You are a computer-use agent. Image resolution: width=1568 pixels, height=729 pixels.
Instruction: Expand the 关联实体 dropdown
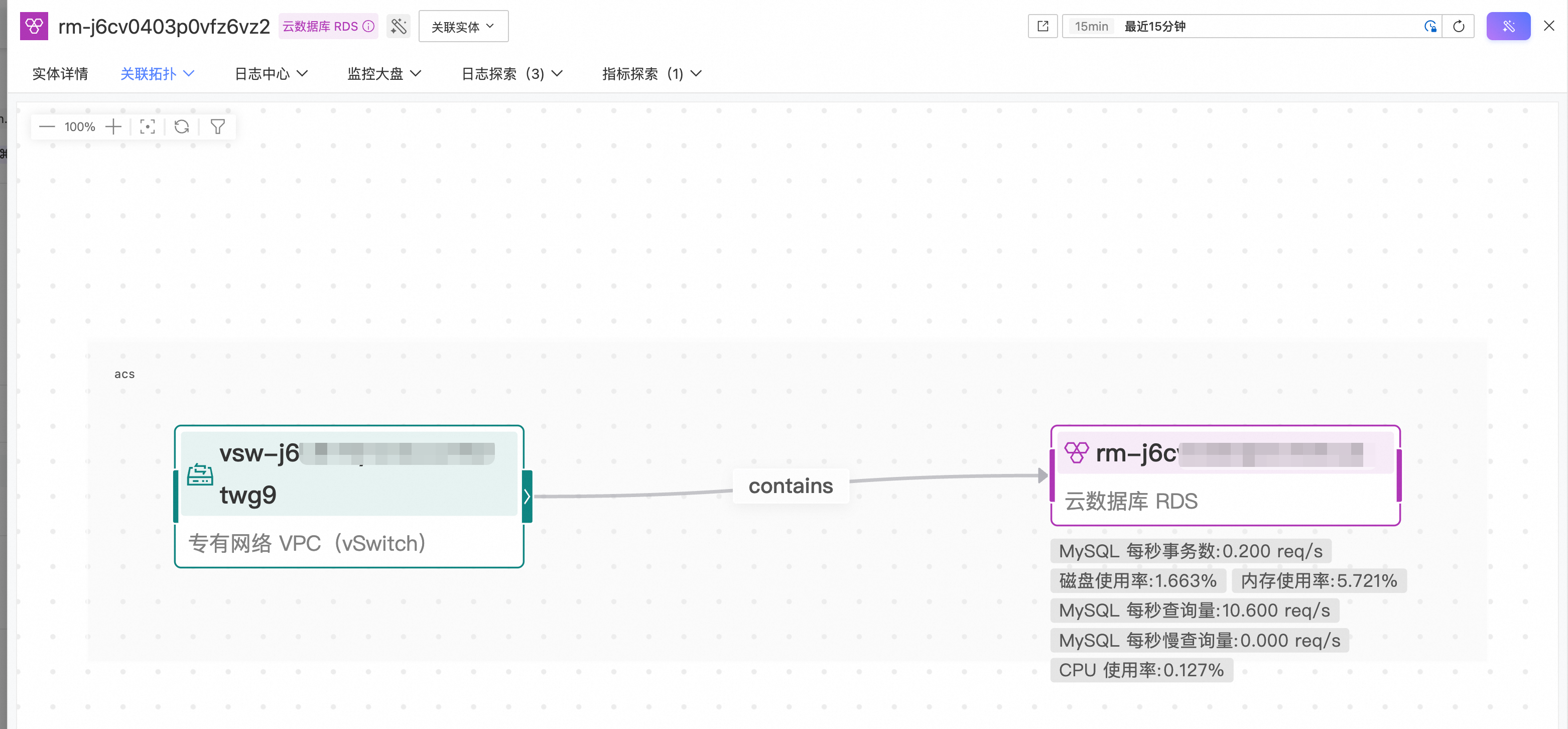(463, 26)
